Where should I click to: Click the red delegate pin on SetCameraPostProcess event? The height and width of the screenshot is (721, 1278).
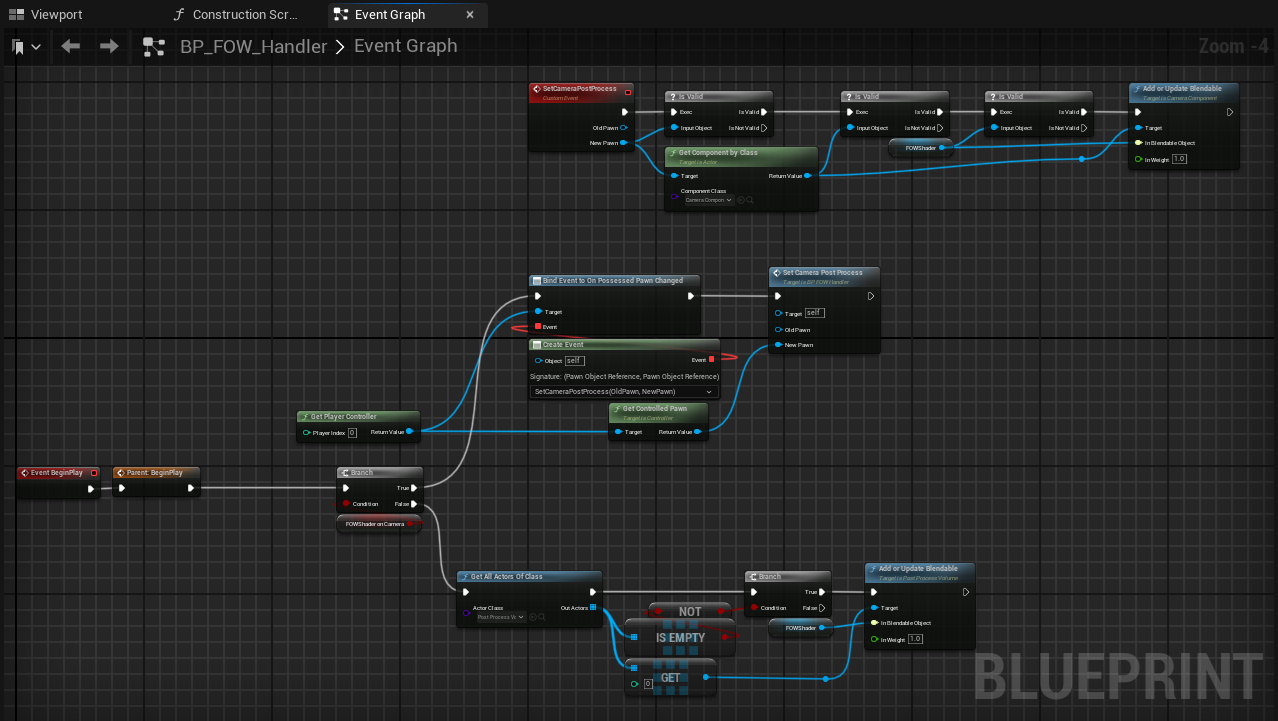coord(627,92)
